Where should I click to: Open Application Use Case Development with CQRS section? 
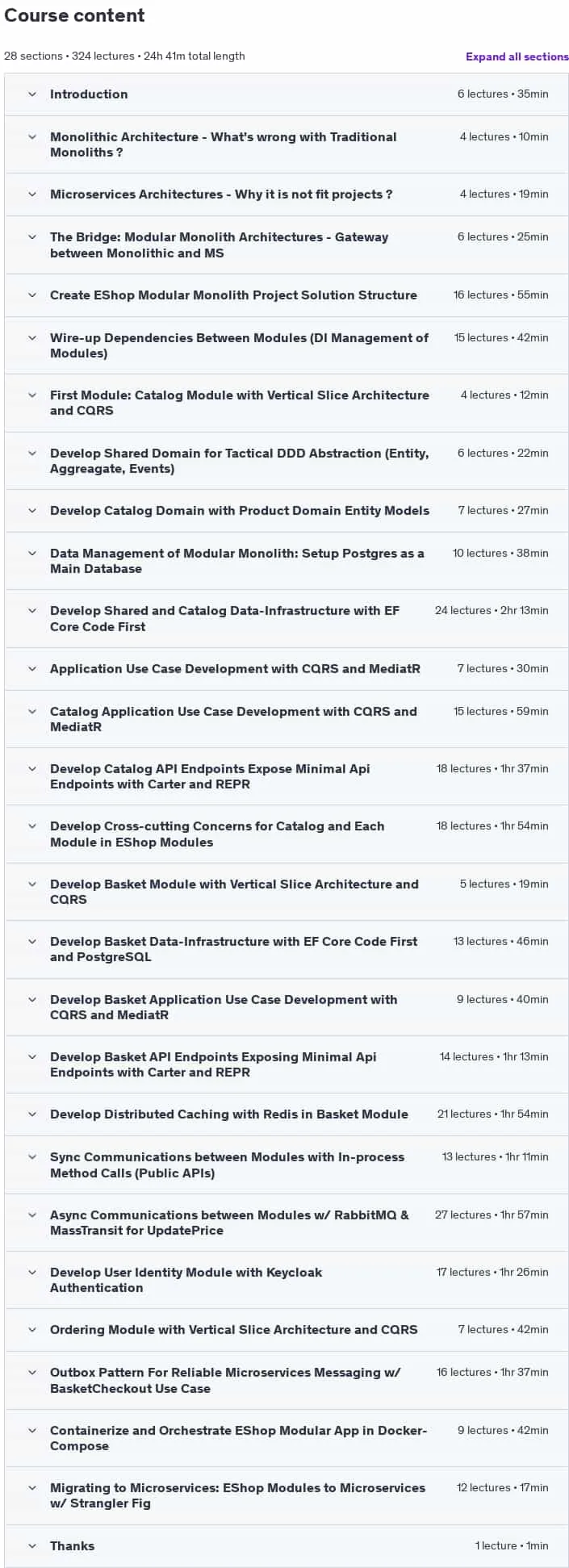235,669
